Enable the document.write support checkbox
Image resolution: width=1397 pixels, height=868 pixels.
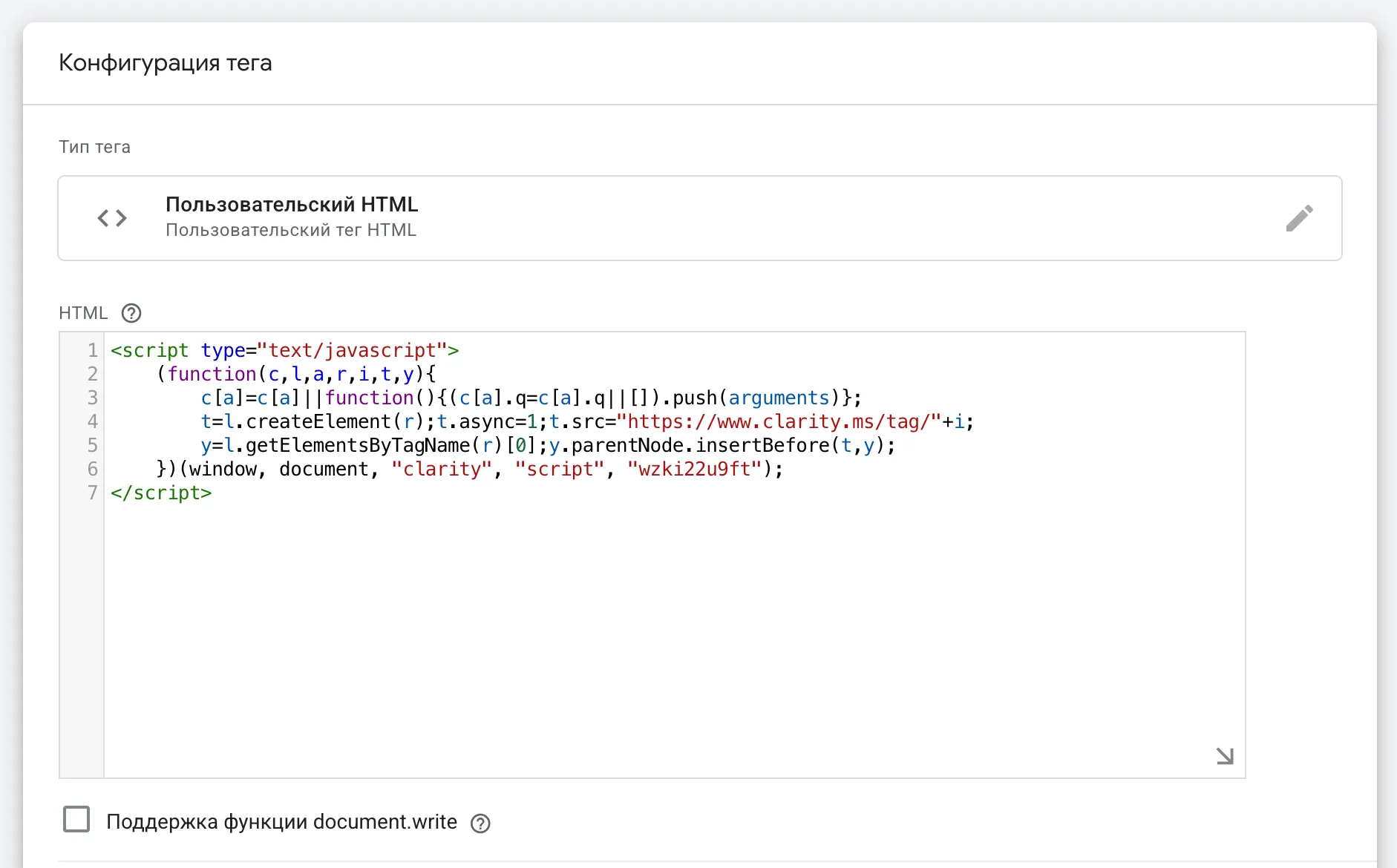point(76,819)
